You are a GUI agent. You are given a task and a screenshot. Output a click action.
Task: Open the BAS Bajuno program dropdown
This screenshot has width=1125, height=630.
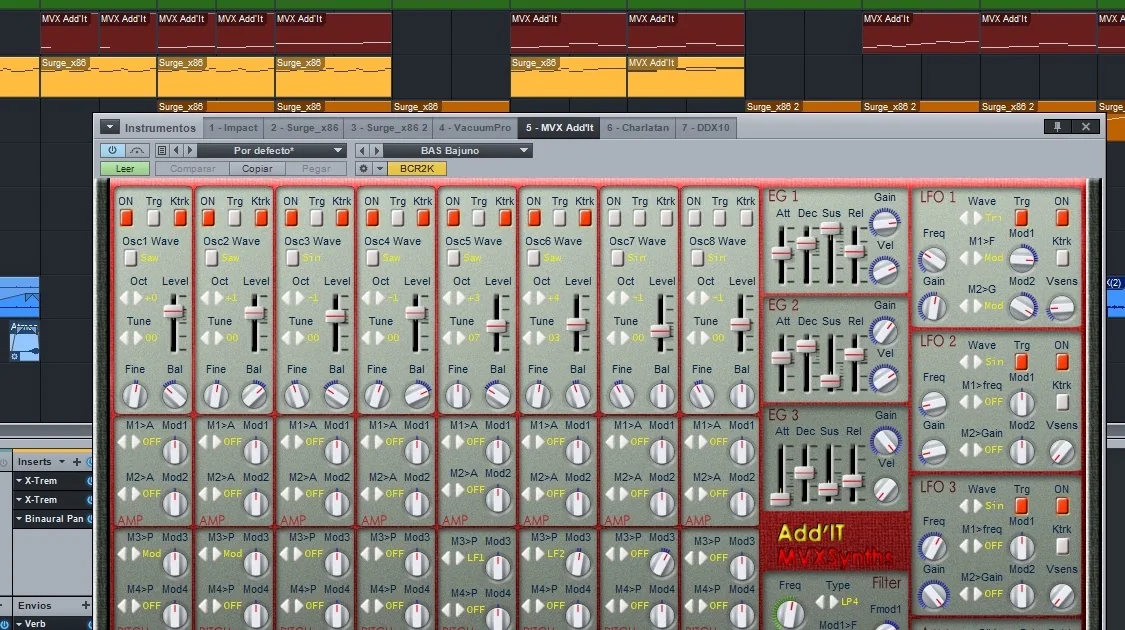(x=458, y=150)
